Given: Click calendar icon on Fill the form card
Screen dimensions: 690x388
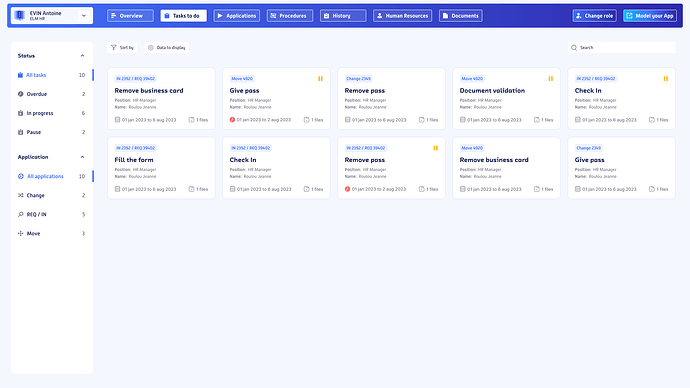Looking at the screenshot, I should 117,189.
